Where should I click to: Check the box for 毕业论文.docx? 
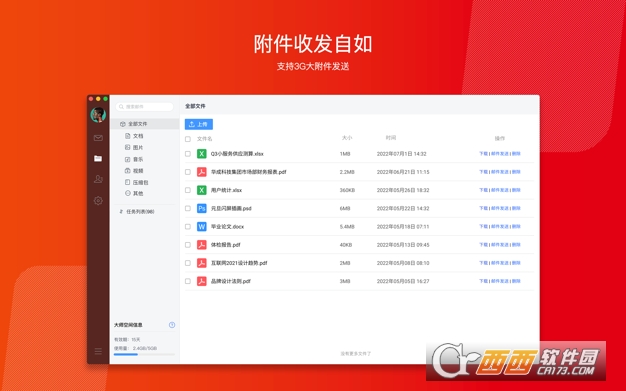(x=188, y=226)
